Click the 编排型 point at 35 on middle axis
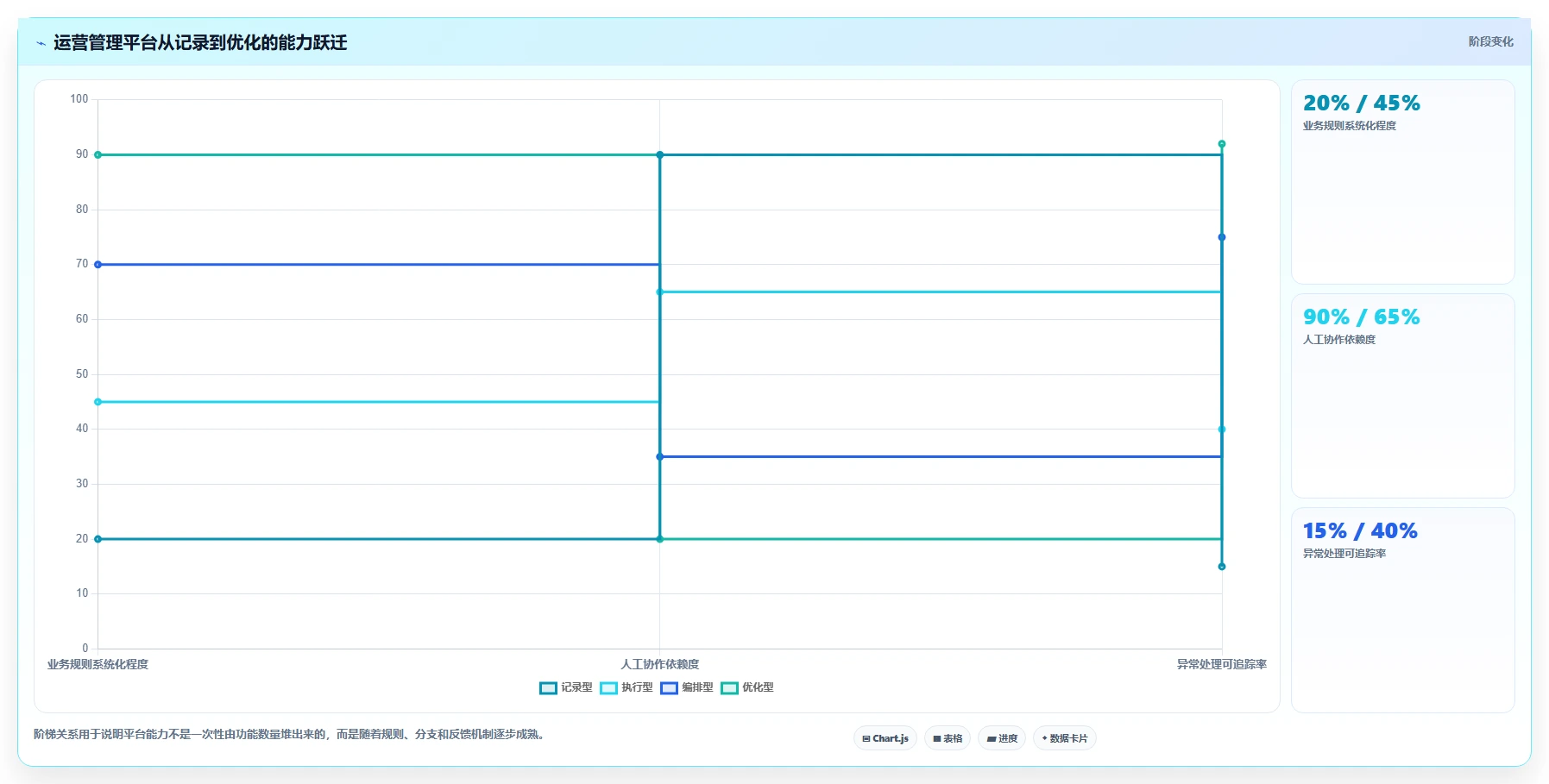This screenshot has width=1549, height=784. pos(660,457)
